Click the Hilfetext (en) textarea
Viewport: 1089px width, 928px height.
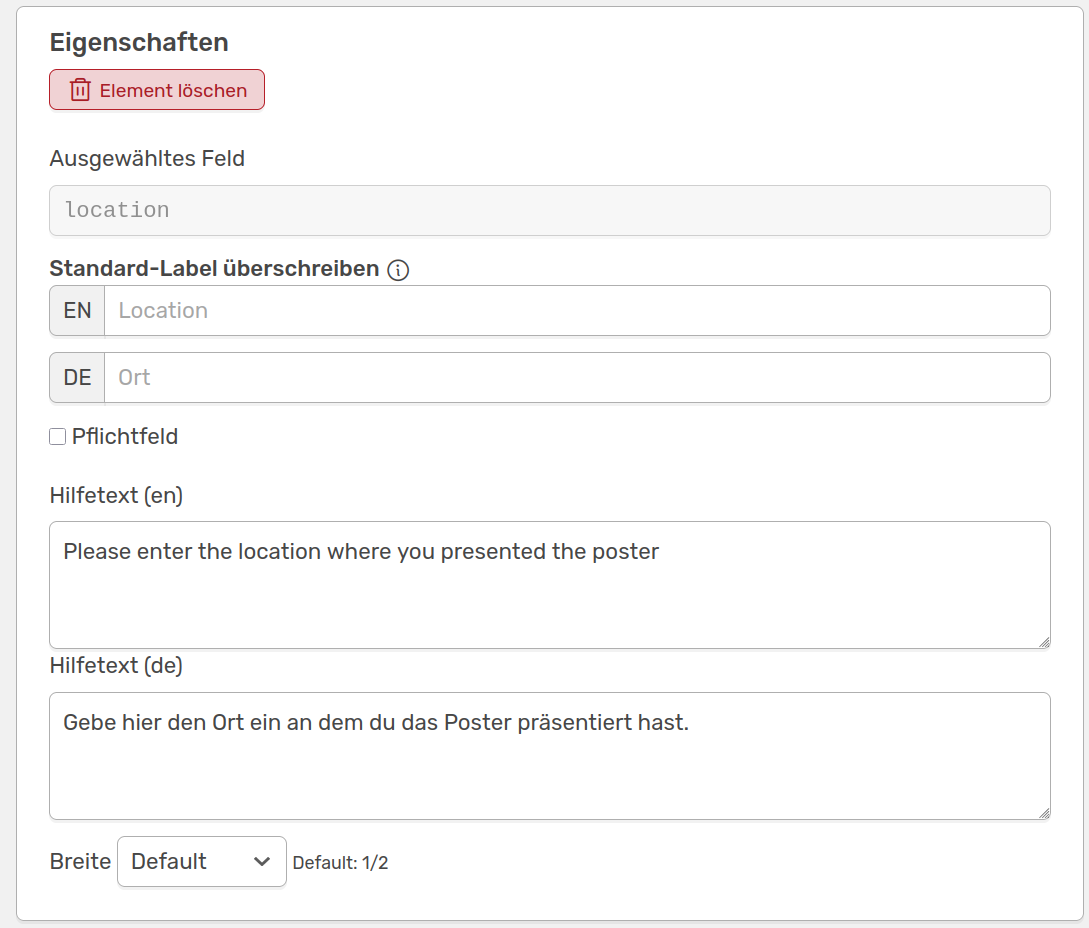point(550,586)
